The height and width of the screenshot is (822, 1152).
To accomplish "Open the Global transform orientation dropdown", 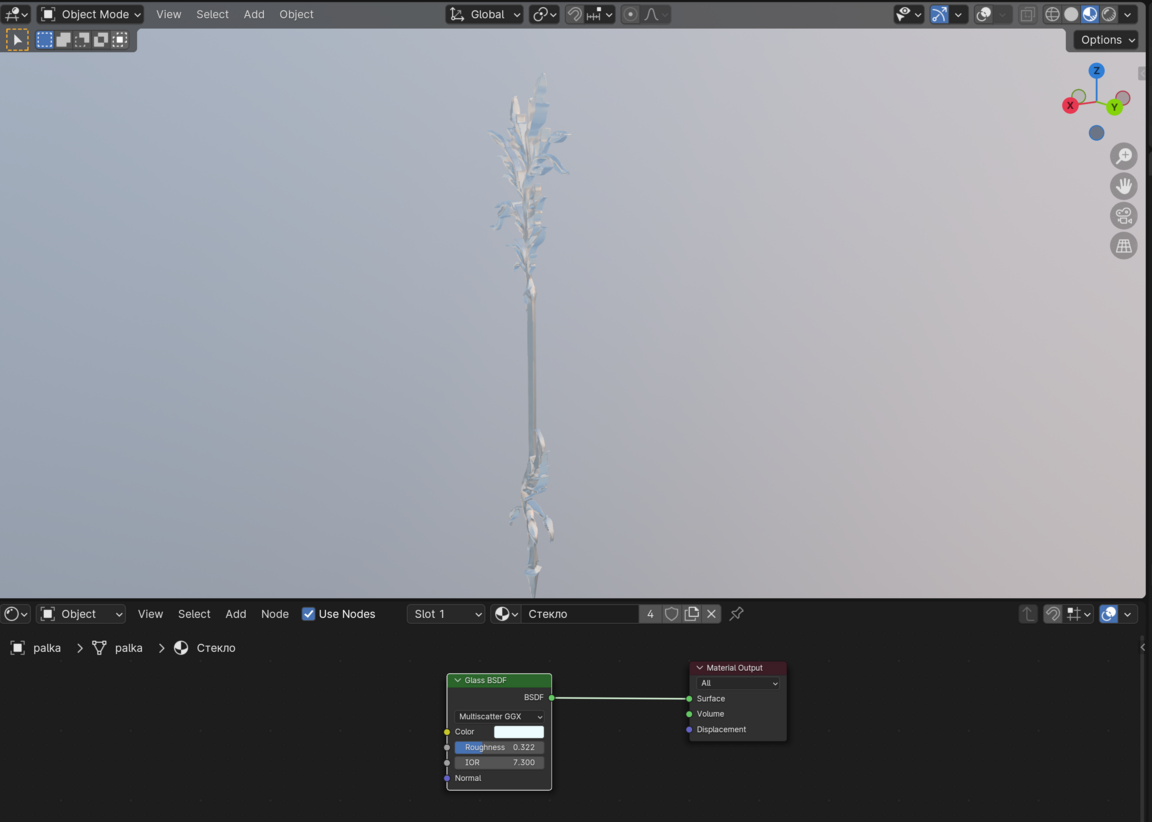I will point(485,14).
